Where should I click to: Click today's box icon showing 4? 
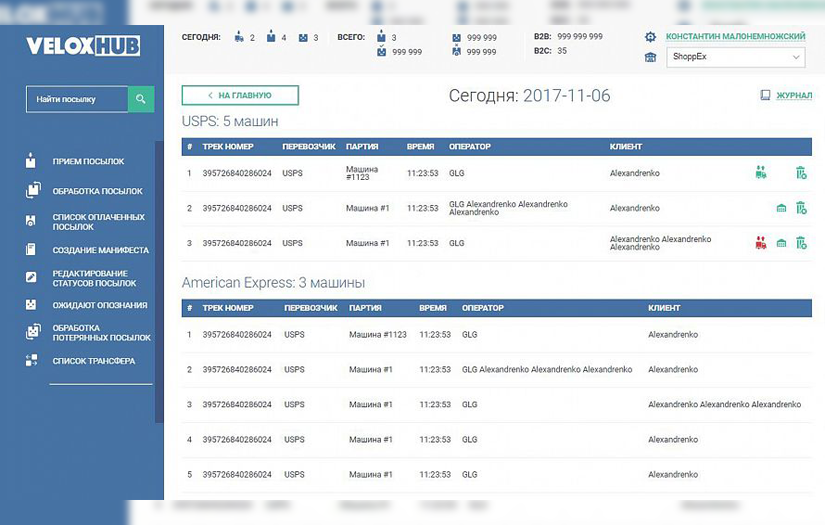click(271, 36)
